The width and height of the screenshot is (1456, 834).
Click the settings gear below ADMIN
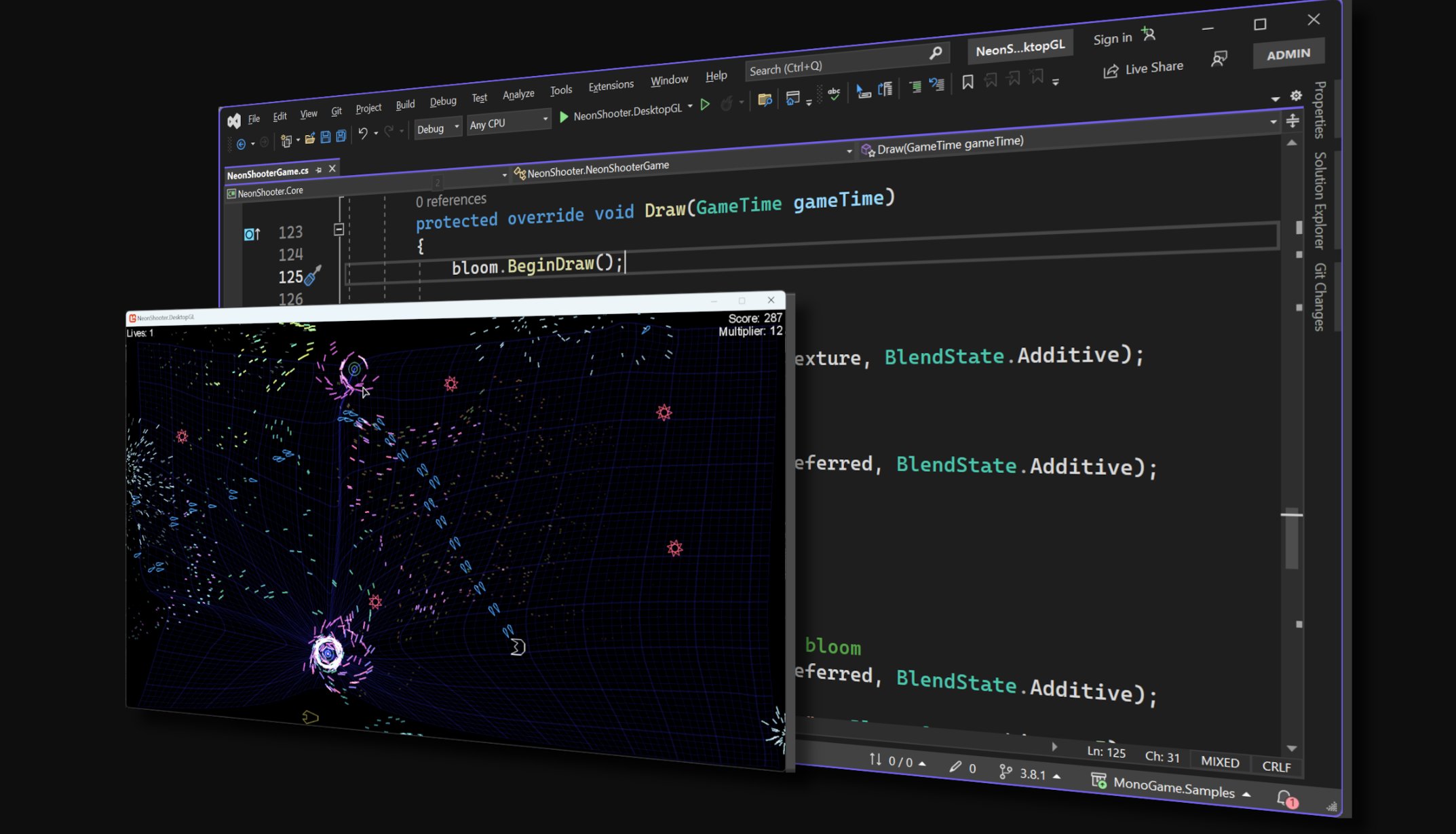[x=1296, y=96]
